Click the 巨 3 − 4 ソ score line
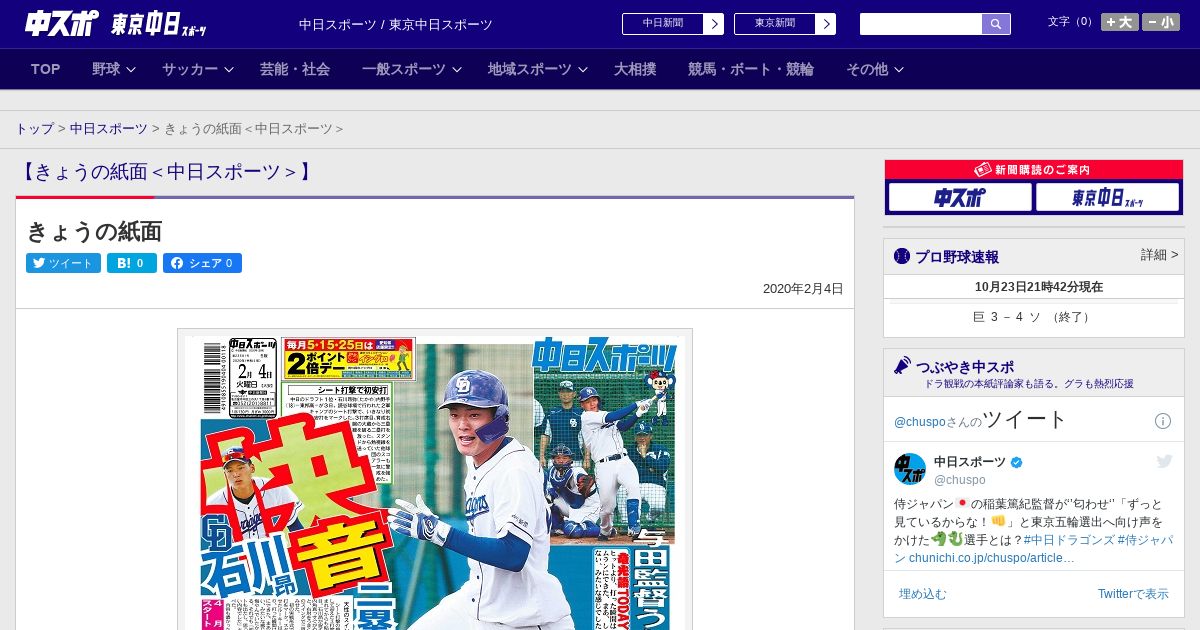The height and width of the screenshot is (630, 1200). click(x=1033, y=317)
